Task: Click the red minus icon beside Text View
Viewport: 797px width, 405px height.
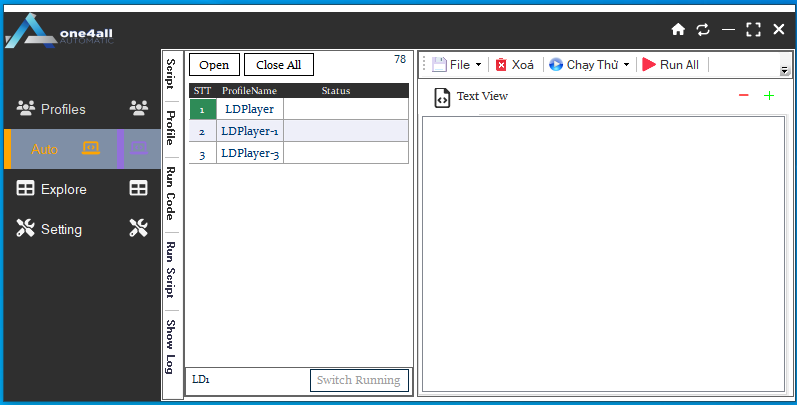Action: point(743,96)
